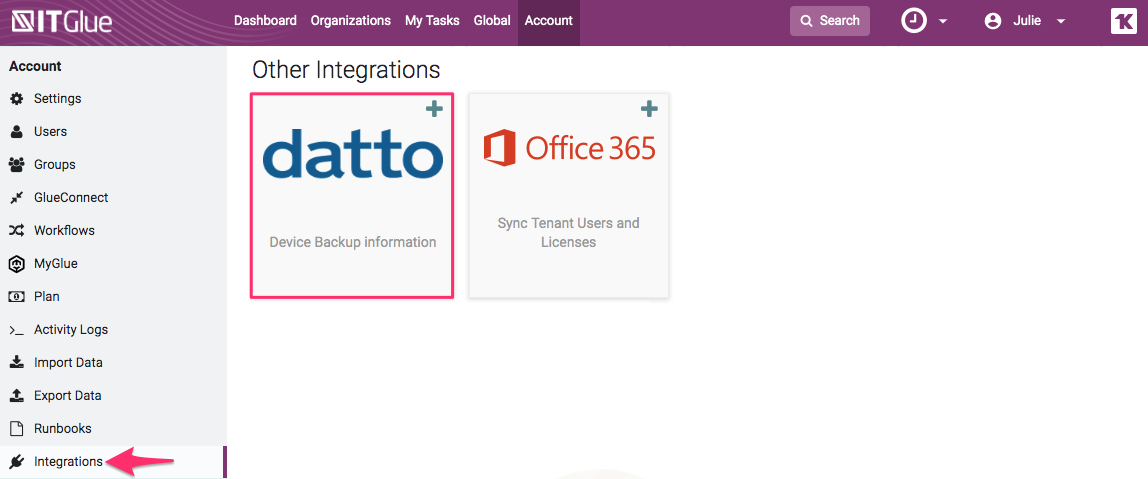Screen dimensions: 1148x479
Task: Expand the Julie user menu arrow
Action: [x=1060, y=22]
